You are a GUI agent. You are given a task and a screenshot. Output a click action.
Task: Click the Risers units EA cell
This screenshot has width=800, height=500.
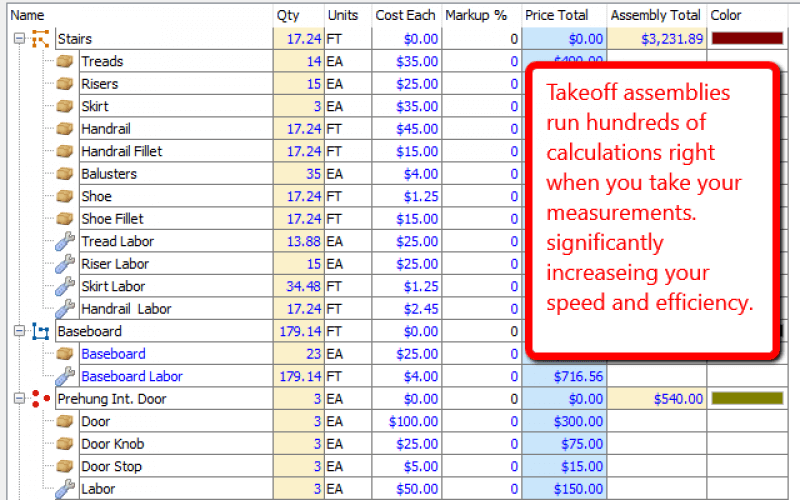point(348,84)
